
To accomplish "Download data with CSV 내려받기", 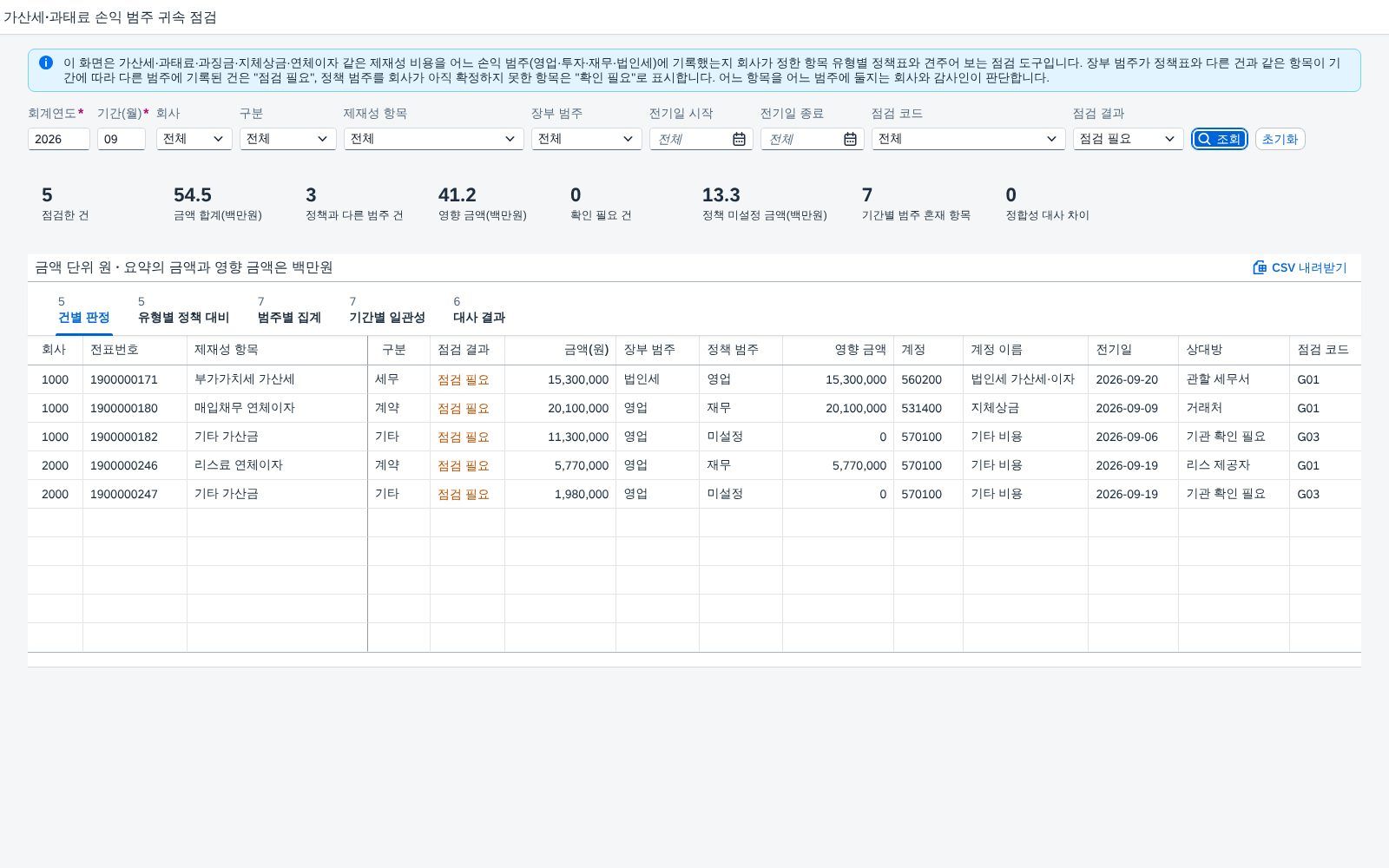I will 1300,267.
